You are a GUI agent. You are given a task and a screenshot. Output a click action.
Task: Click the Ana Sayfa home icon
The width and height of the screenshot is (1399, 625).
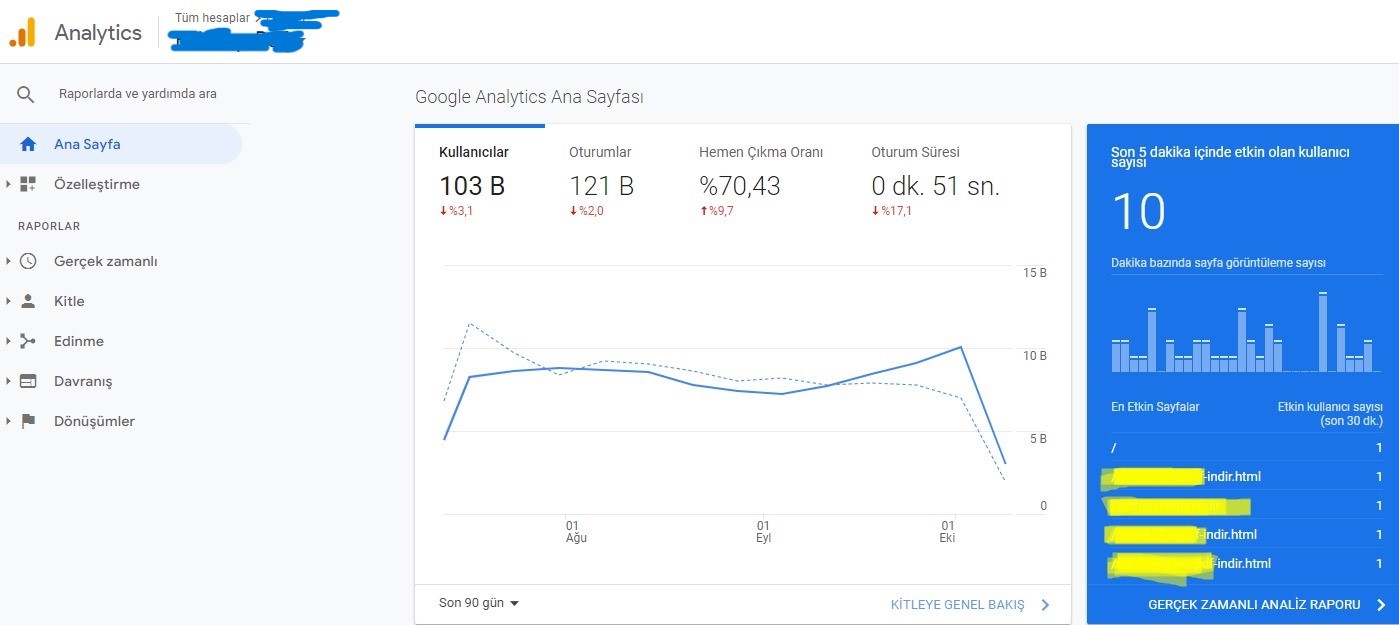pos(28,144)
